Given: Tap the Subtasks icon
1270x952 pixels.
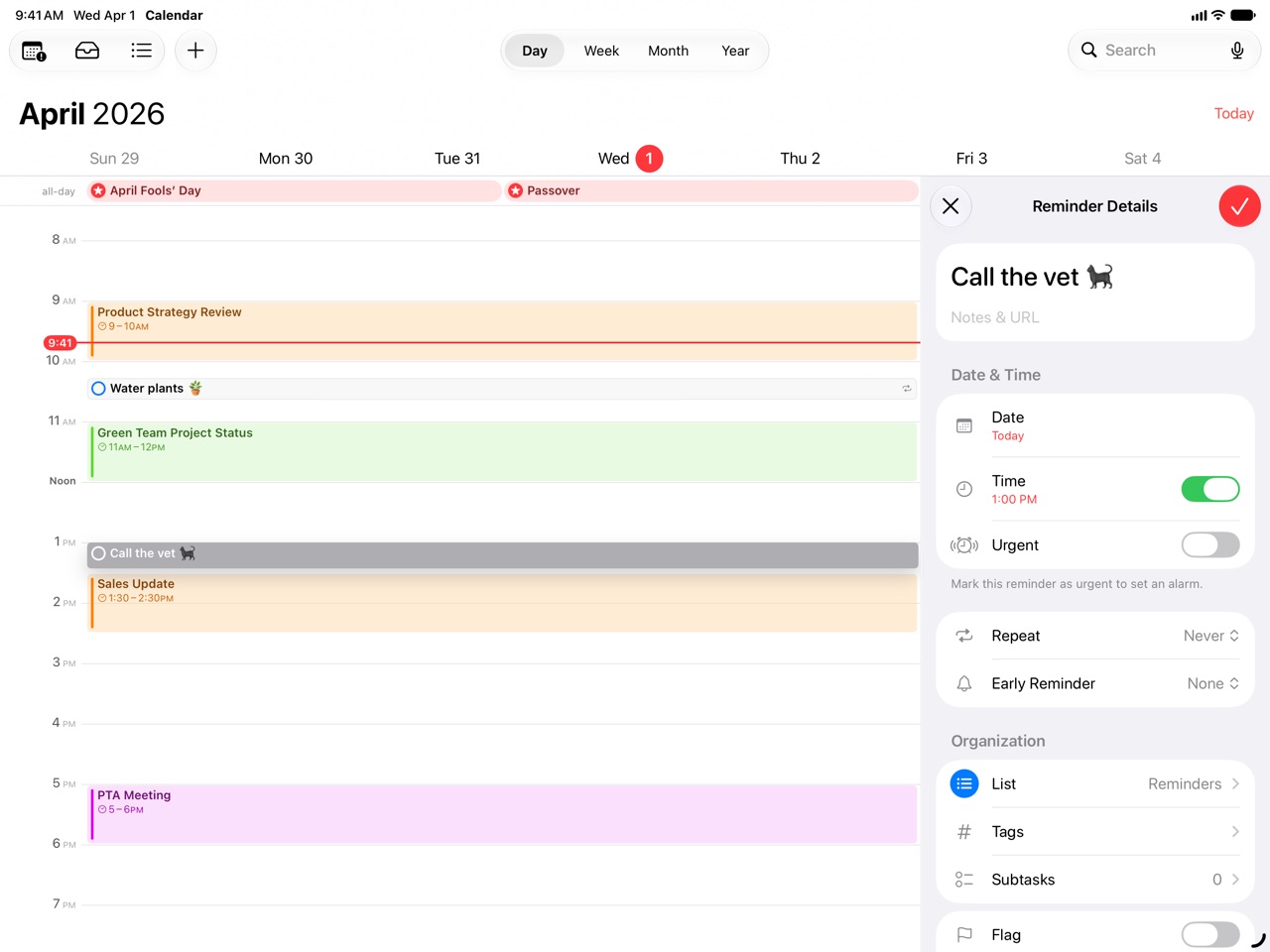Looking at the screenshot, I should click(964, 880).
